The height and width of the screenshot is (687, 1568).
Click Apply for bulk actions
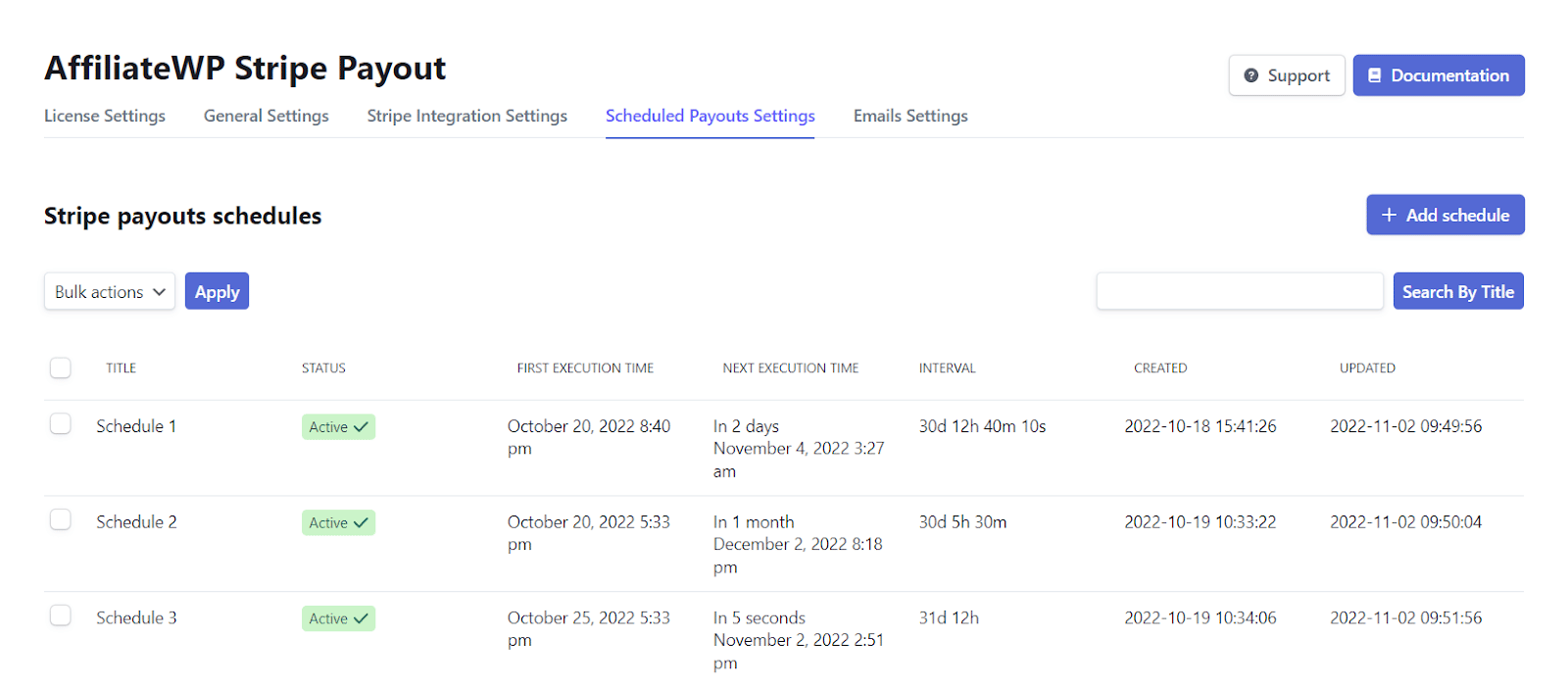(x=217, y=291)
